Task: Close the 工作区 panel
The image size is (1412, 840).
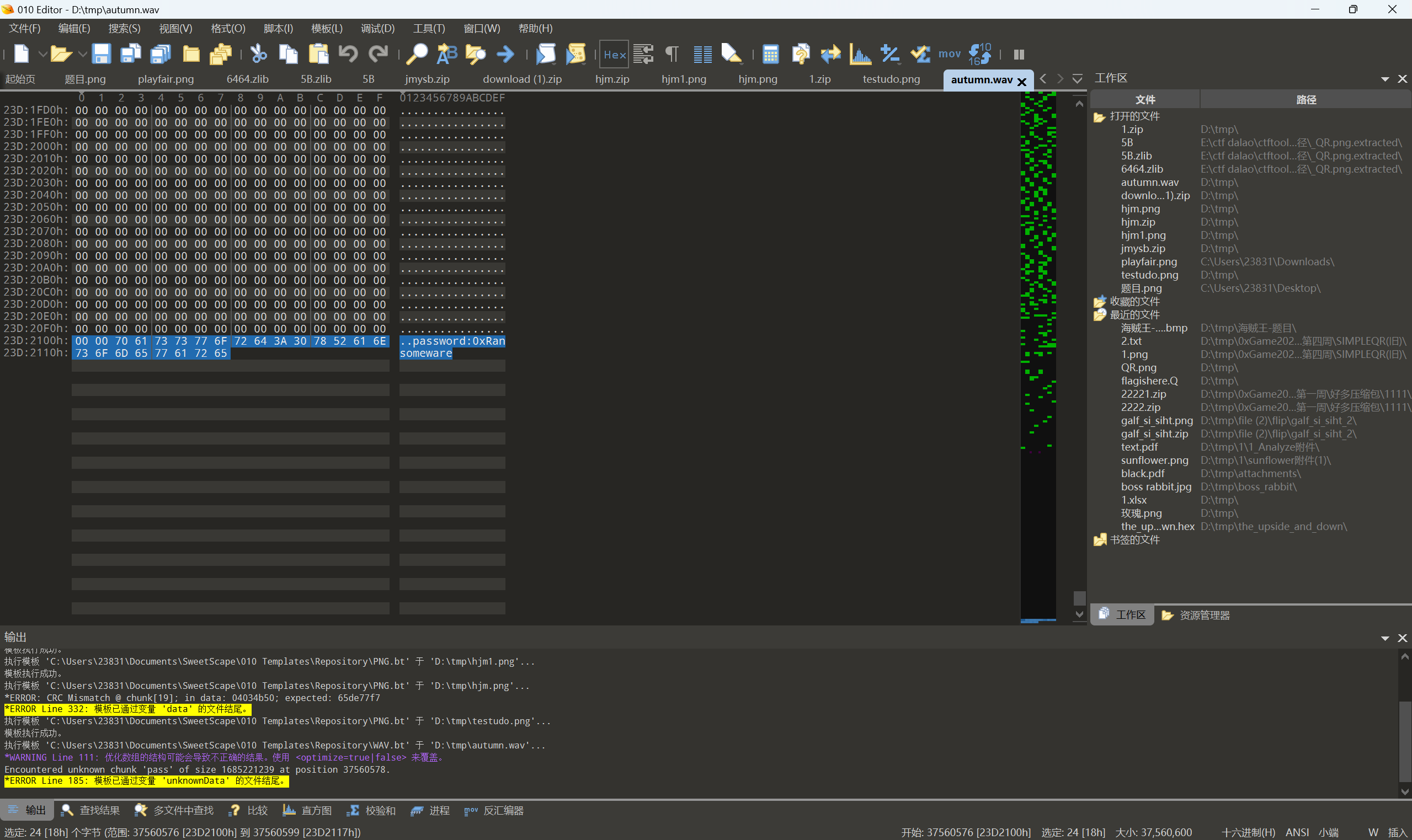Action: (x=1403, y=79)
